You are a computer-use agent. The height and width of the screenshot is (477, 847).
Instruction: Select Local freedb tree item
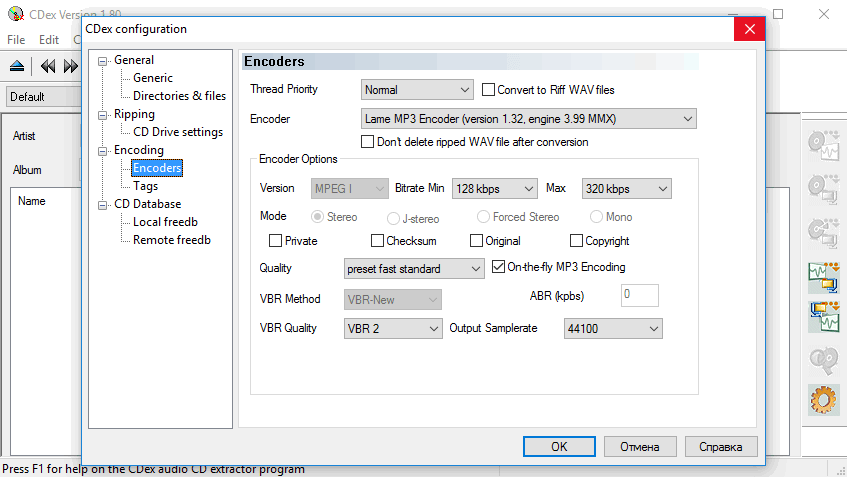[x=165, y=222]
